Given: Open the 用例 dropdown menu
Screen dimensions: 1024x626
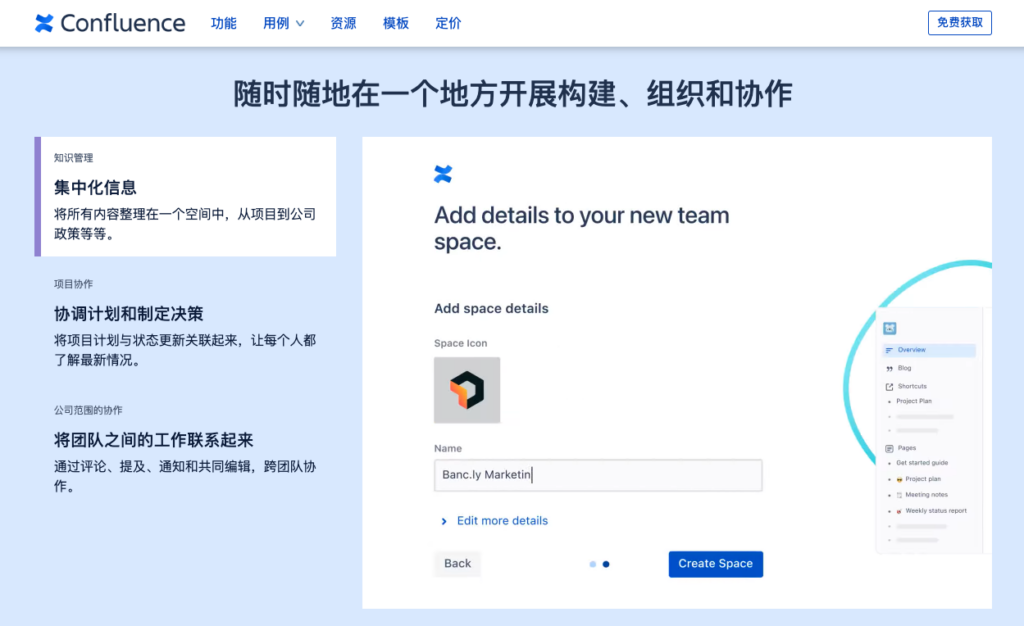Looking at the screenshot, I should tap(283, 23).
